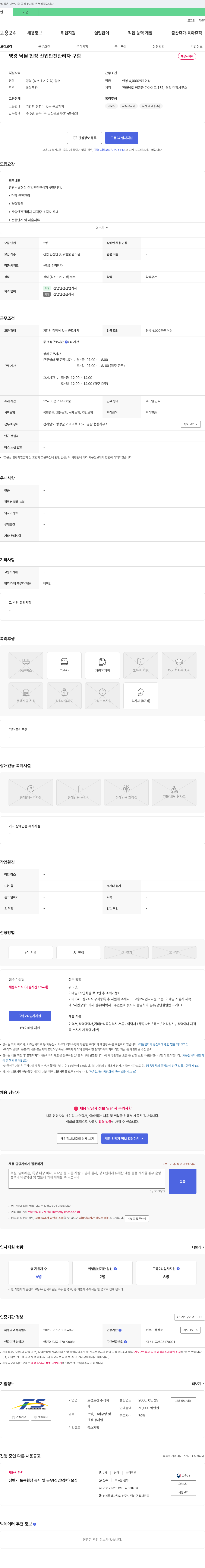This screenshot has height=1568, width=205.
Task: Click the 자녀 학자금 지원 icon
Action: tap(179, 665)
